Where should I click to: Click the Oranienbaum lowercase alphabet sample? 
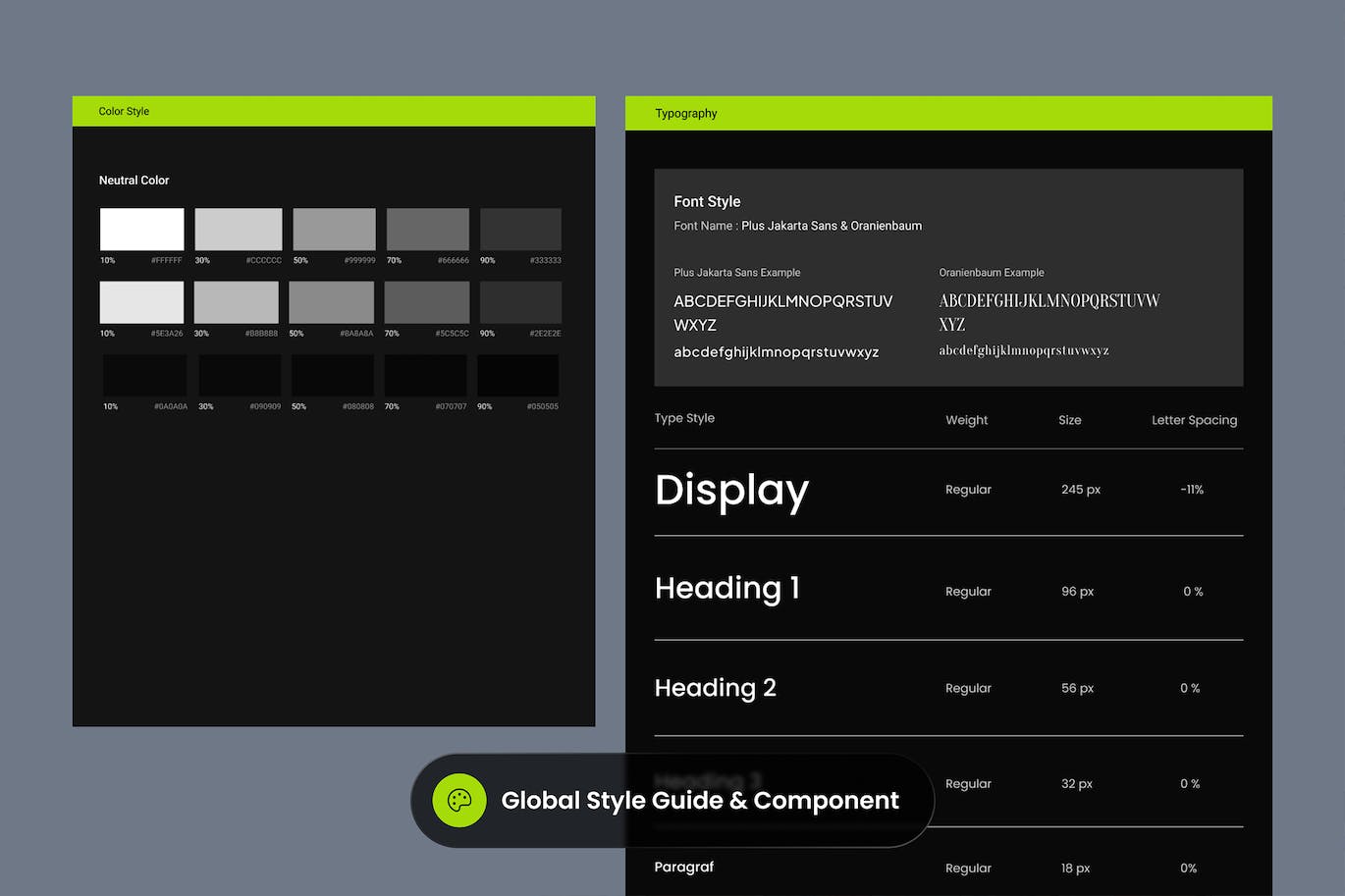coord(1024,350)
